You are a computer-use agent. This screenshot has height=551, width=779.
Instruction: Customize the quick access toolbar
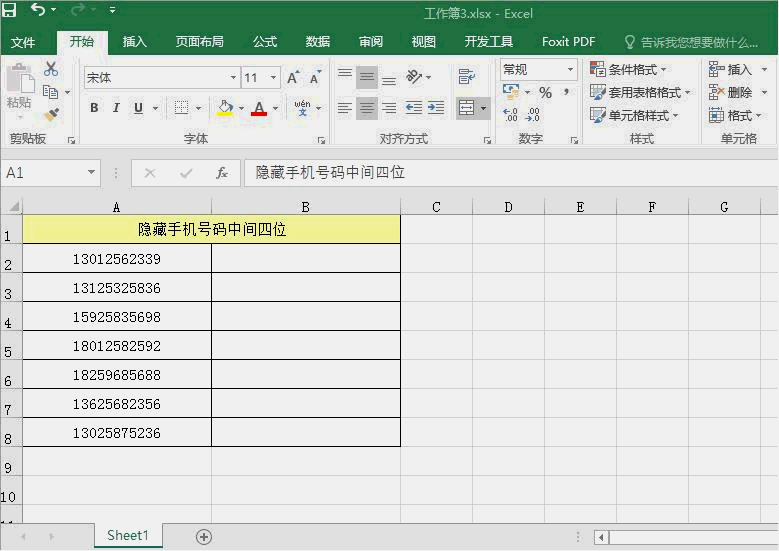(x=113, y=10)
